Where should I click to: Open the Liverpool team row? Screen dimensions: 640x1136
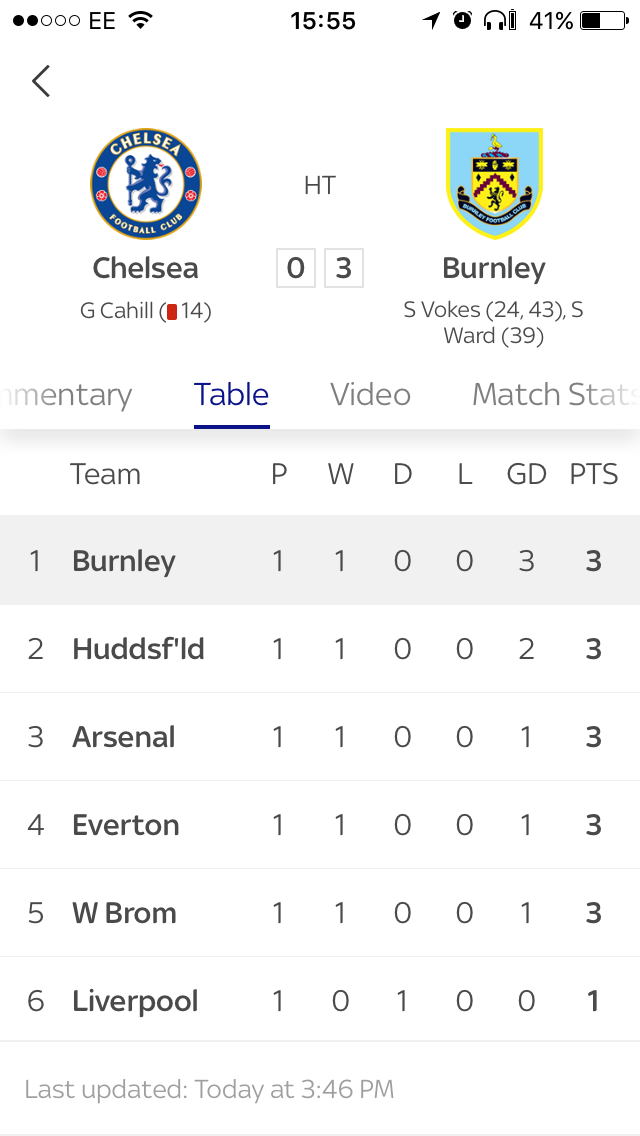click(320, 1001)
